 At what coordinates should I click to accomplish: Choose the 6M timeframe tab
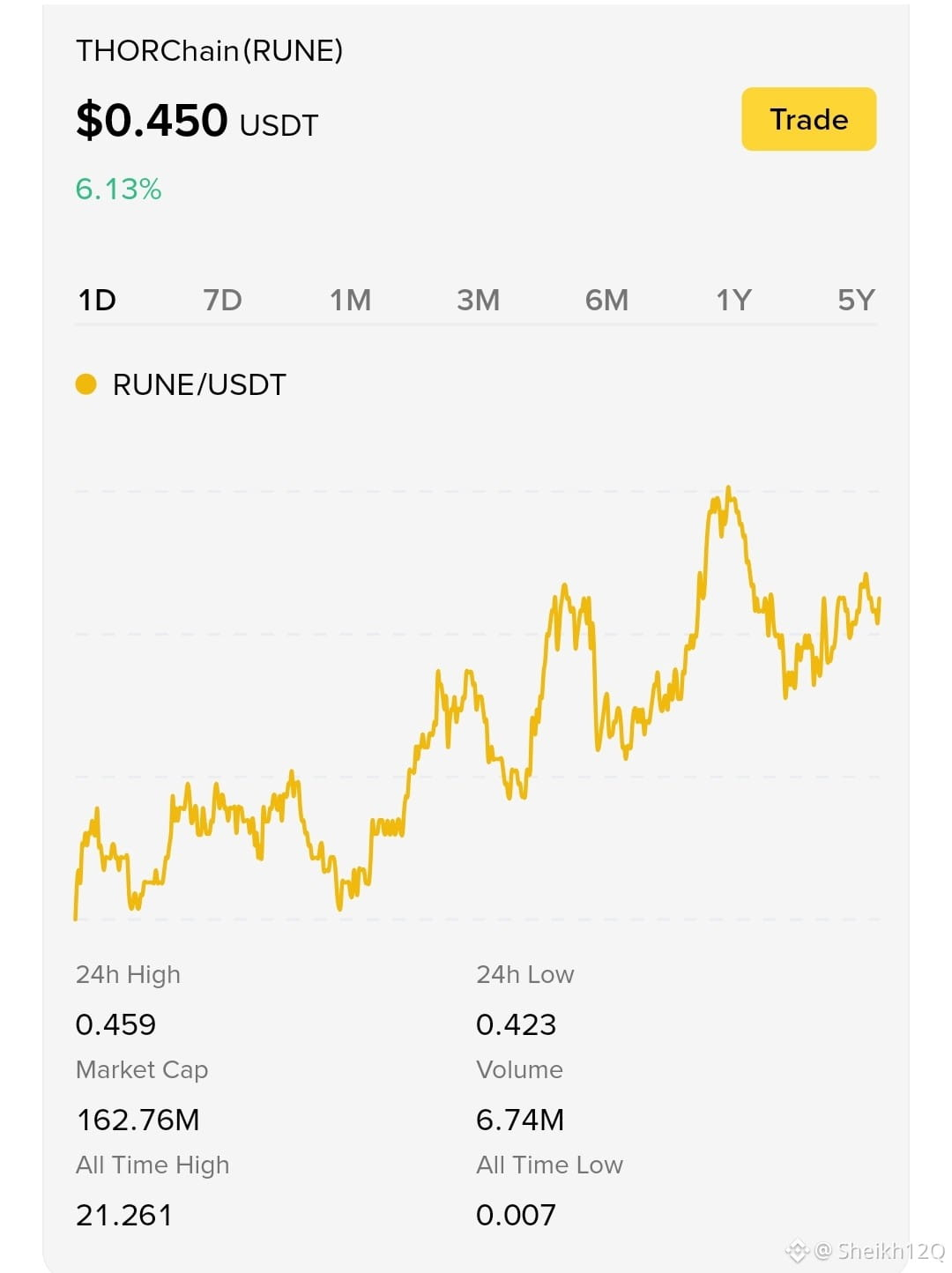(x=606, y=301)
